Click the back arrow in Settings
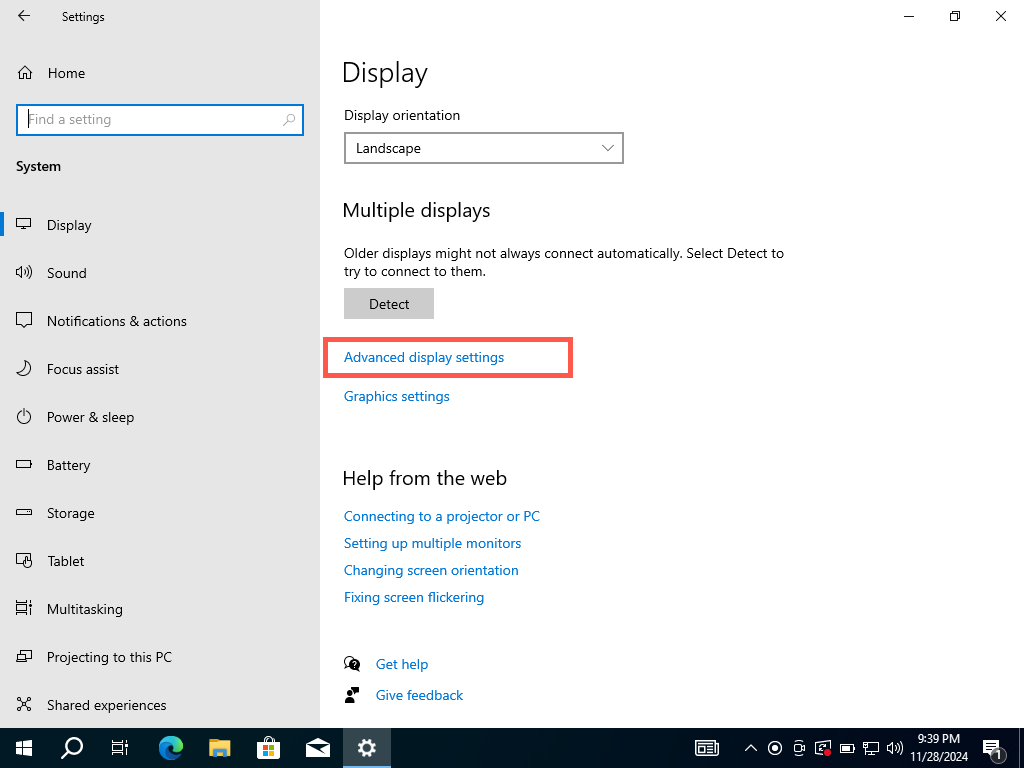The image size is (1024, 768). pos(24,17)
